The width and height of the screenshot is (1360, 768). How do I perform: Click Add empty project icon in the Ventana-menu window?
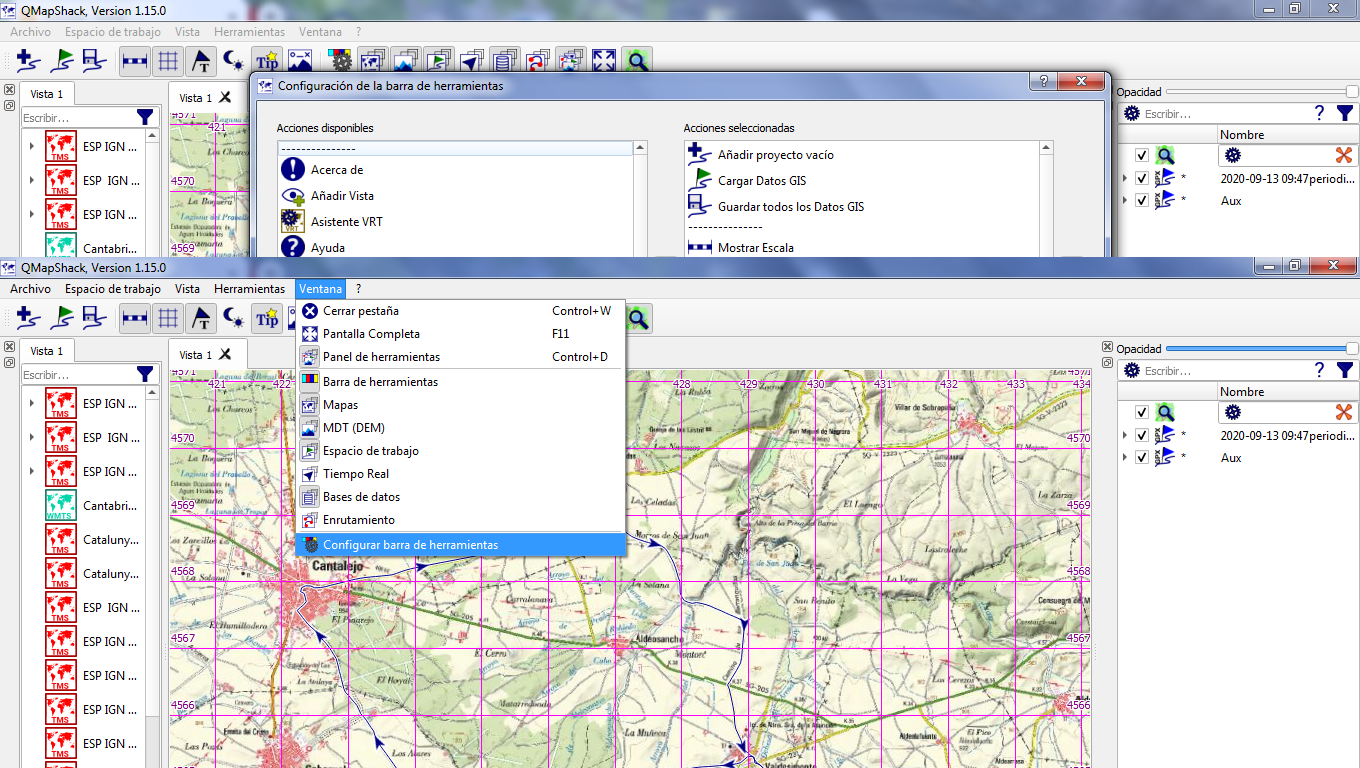[29, 318]
